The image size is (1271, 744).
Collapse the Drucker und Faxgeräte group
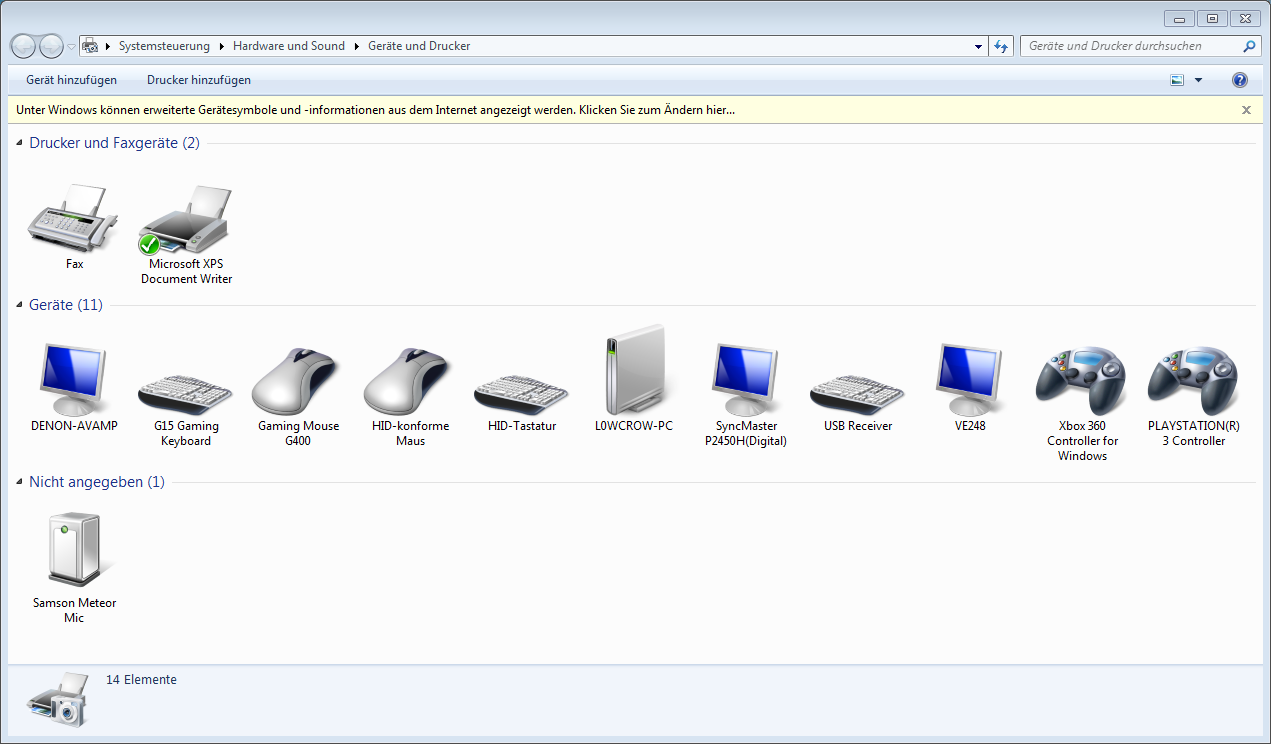pos(20,144)
